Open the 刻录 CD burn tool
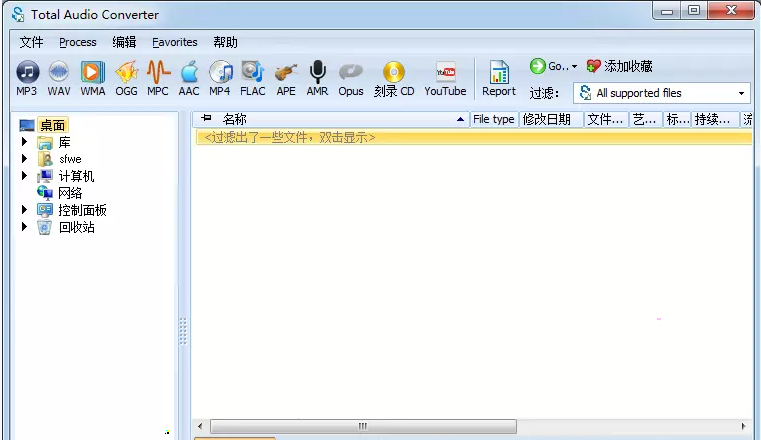 click(x=394, y=78)
